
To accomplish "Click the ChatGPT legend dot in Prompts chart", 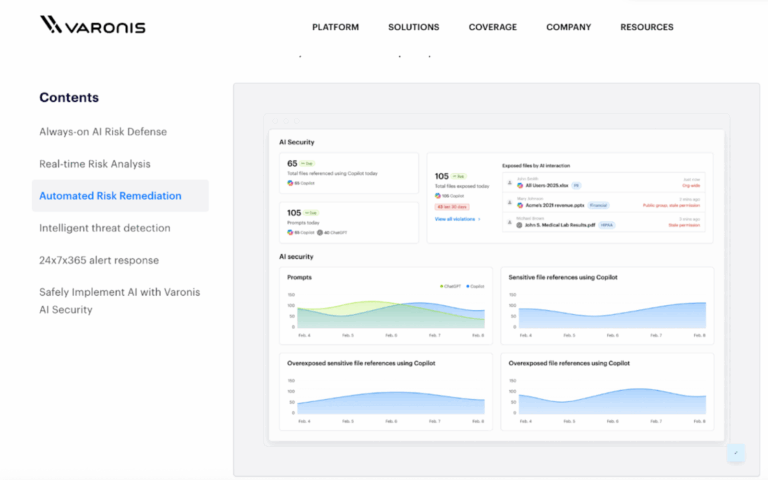I will tap(441, 287).
